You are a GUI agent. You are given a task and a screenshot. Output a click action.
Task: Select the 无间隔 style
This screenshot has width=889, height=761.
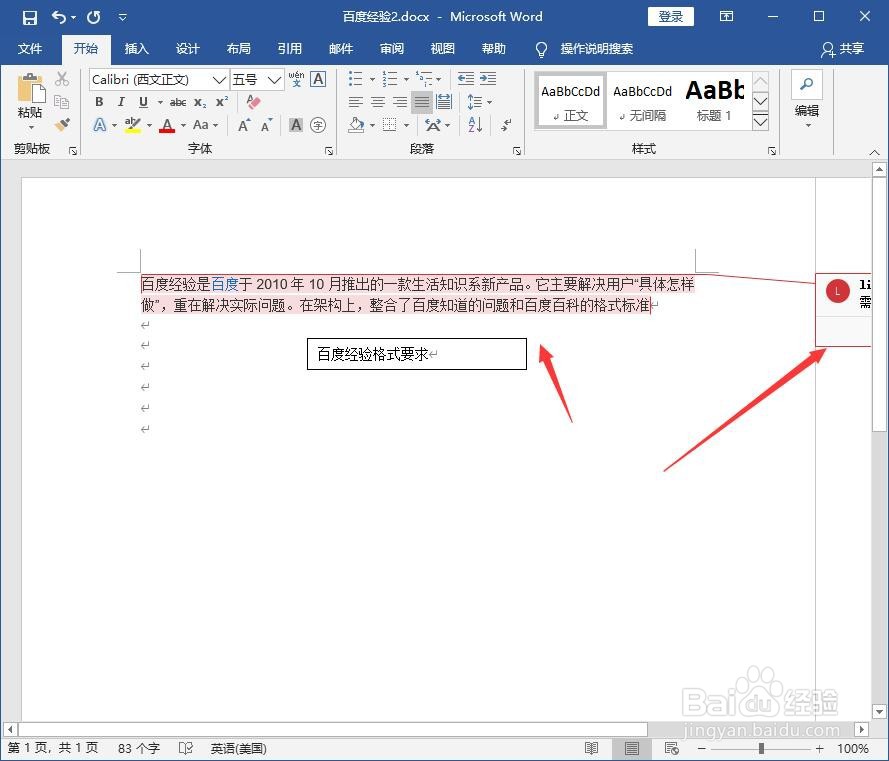pyautogui.click(x=642, y=101)
